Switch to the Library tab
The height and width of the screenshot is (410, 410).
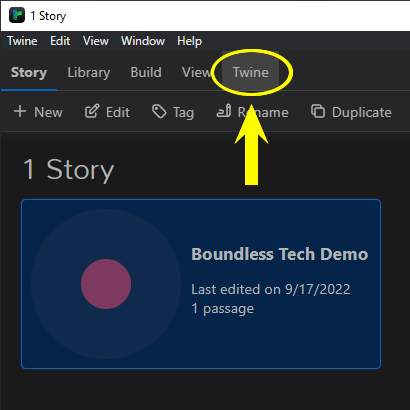[x=89, y=72]
